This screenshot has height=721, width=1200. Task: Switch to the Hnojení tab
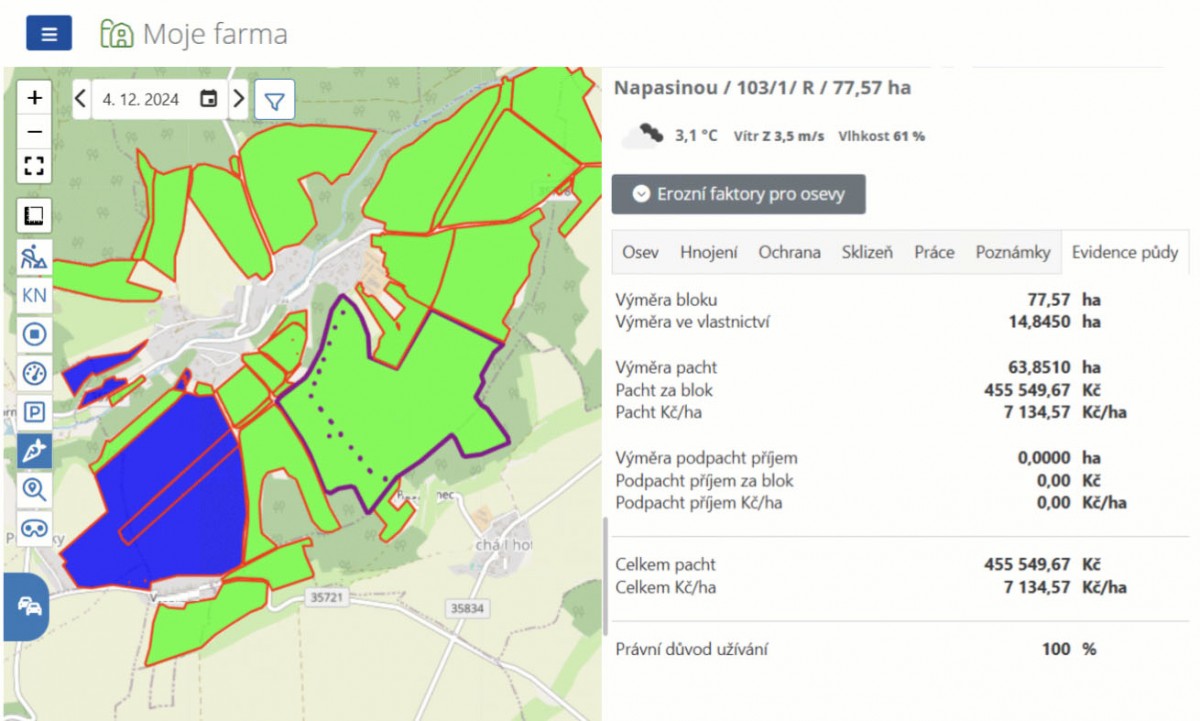coord(709,252)
